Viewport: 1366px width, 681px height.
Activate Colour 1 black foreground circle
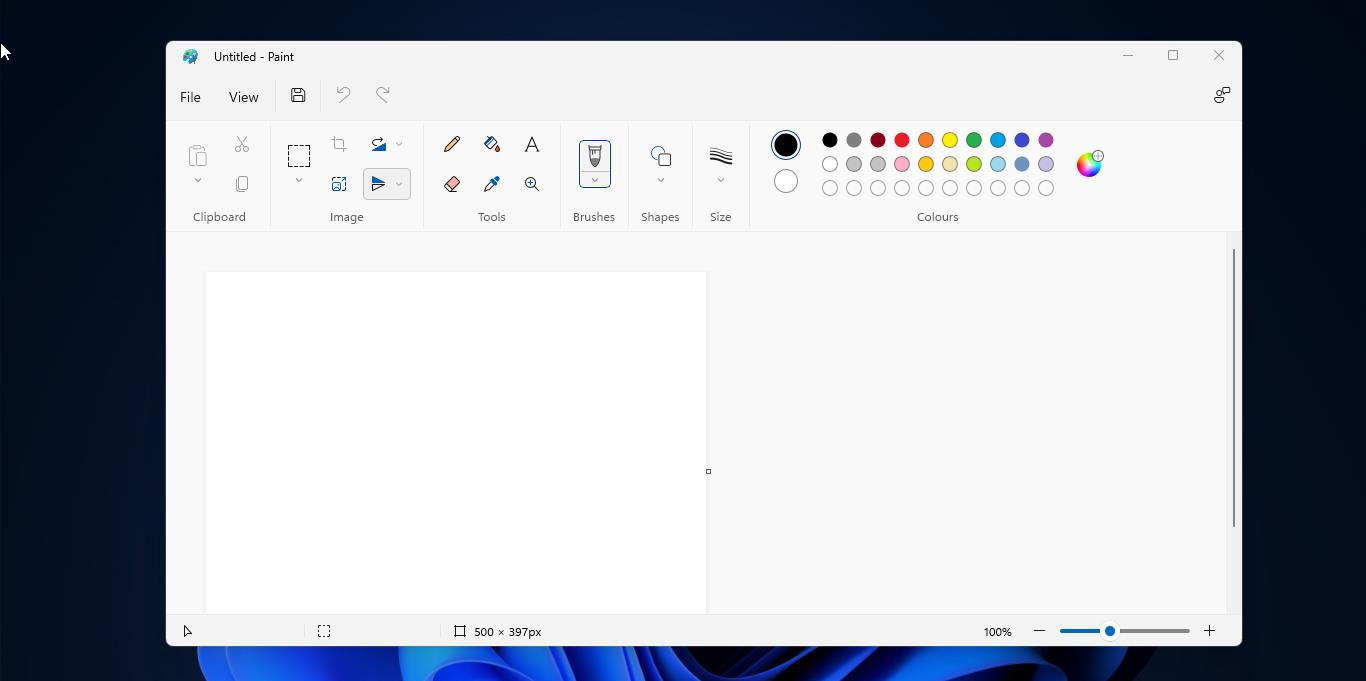[x=786, y=145]
